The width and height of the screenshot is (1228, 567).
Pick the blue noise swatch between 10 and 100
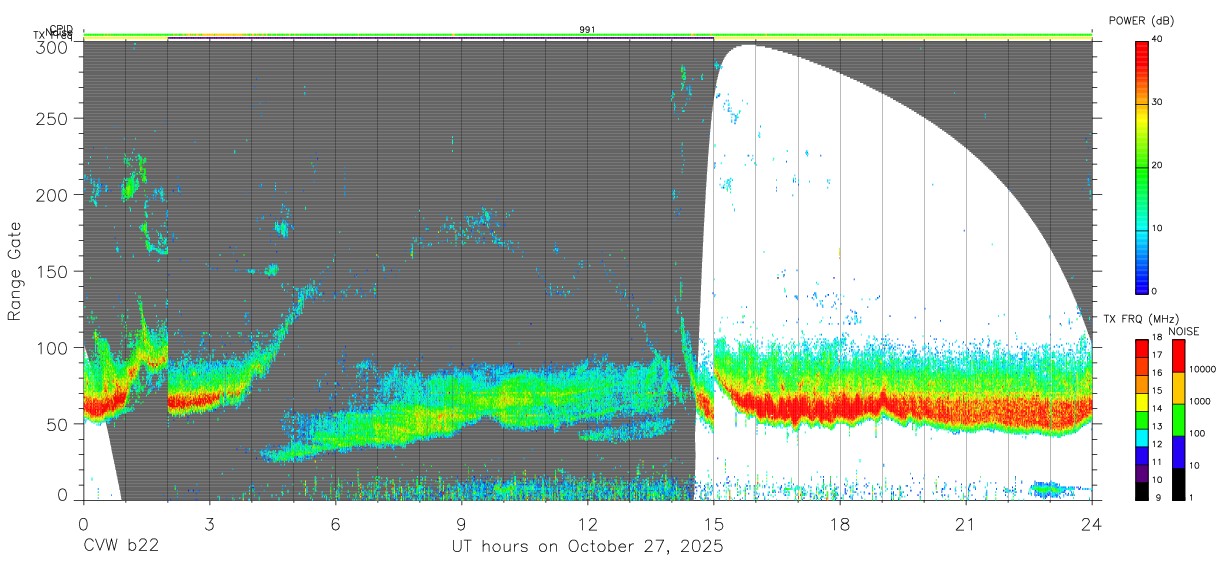(1178, 452)
